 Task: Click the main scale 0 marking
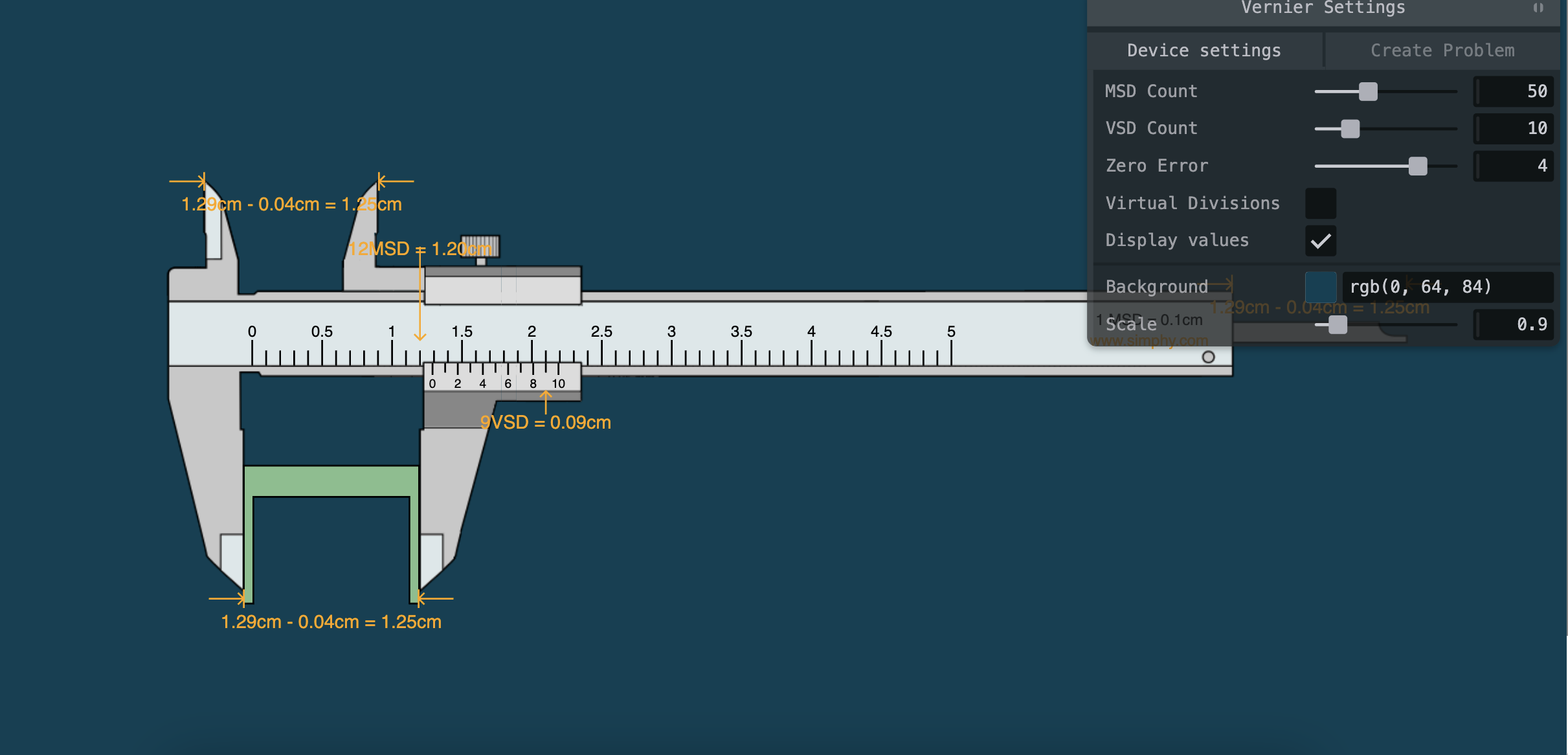[x=252, y=332]
